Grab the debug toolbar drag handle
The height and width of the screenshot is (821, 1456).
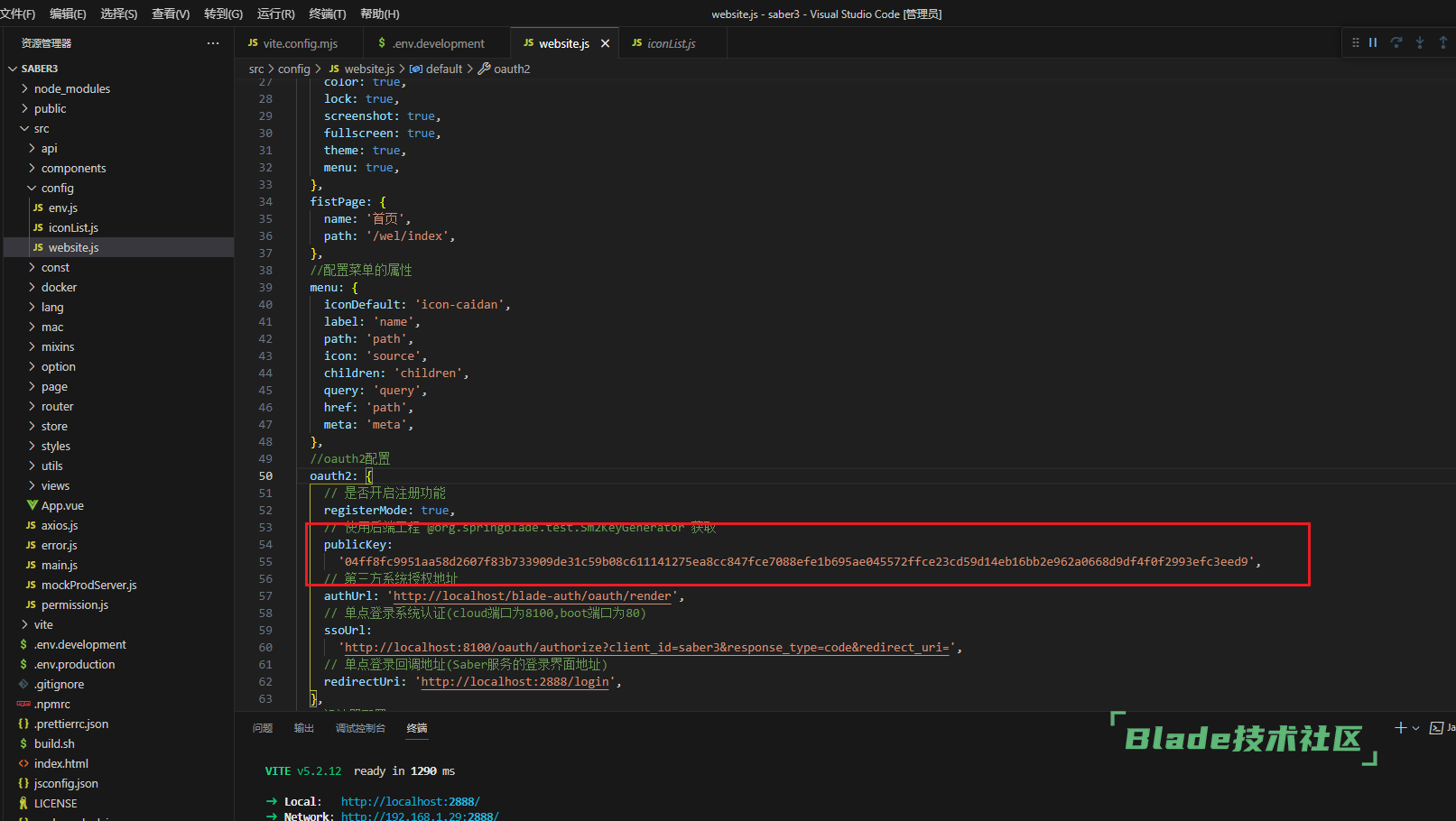[x=1355, y=42]
